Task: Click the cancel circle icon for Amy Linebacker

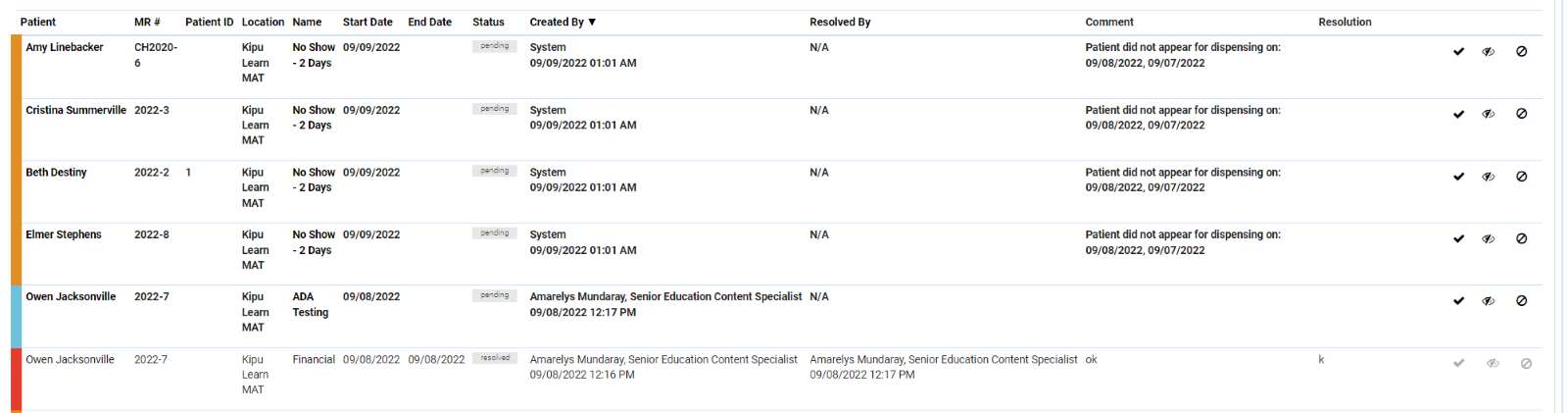Action: [1521, 52]
